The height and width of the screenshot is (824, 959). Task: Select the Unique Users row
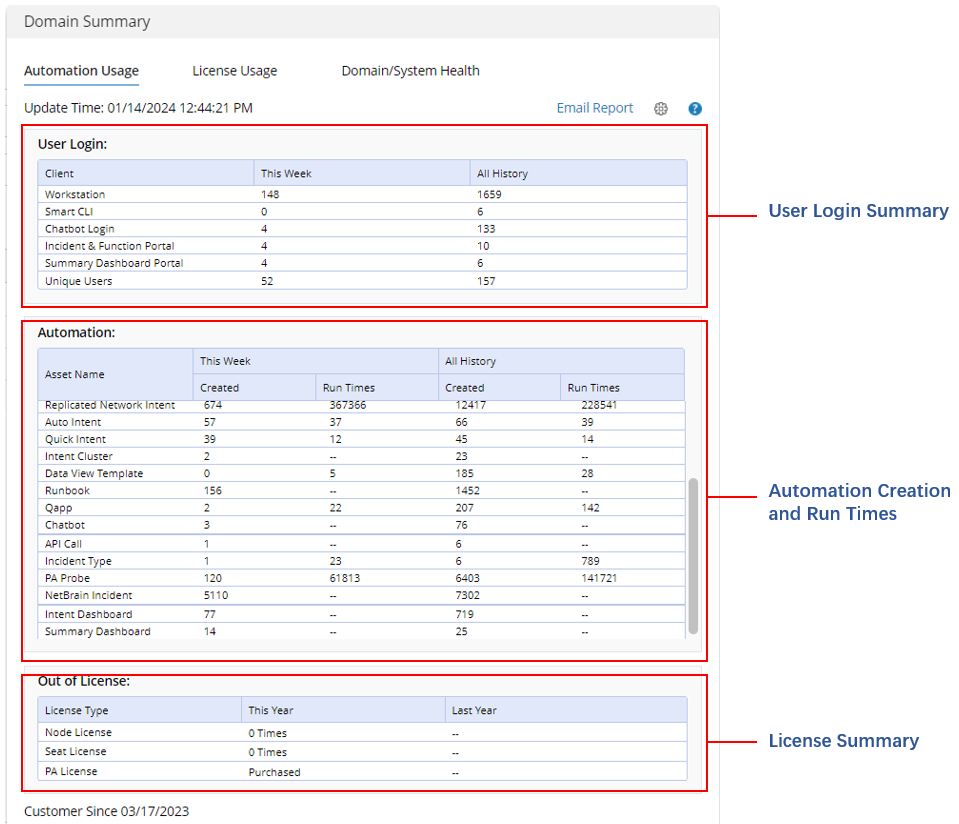[79, 282]
